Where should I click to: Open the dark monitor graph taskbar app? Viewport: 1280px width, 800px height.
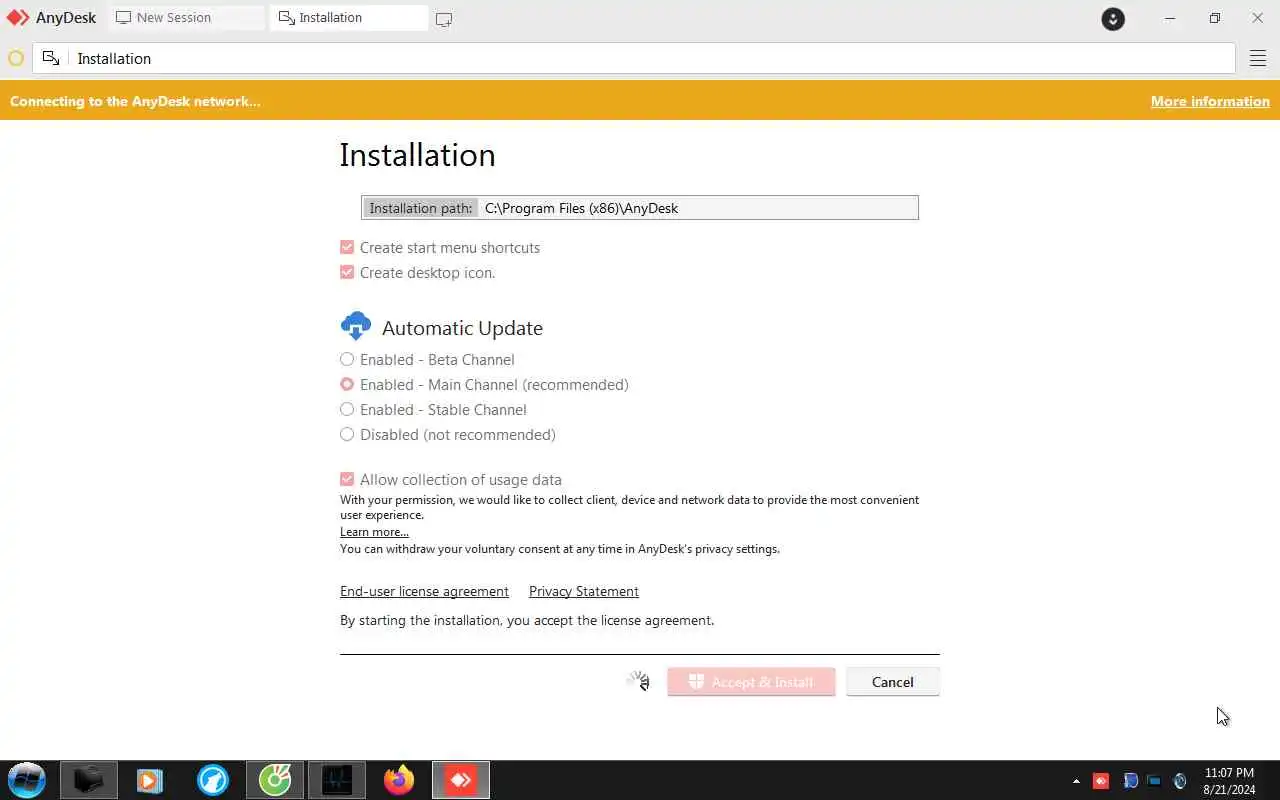click(337, 780)
